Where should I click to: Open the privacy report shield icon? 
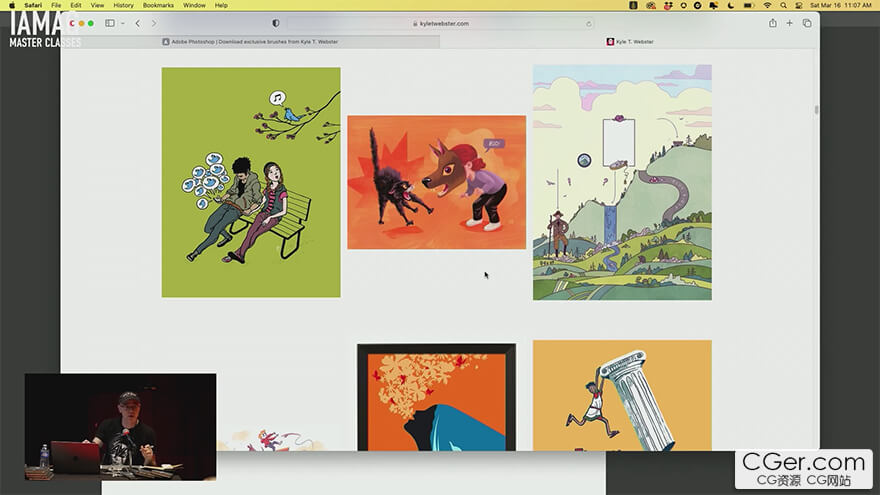(276, 24)
